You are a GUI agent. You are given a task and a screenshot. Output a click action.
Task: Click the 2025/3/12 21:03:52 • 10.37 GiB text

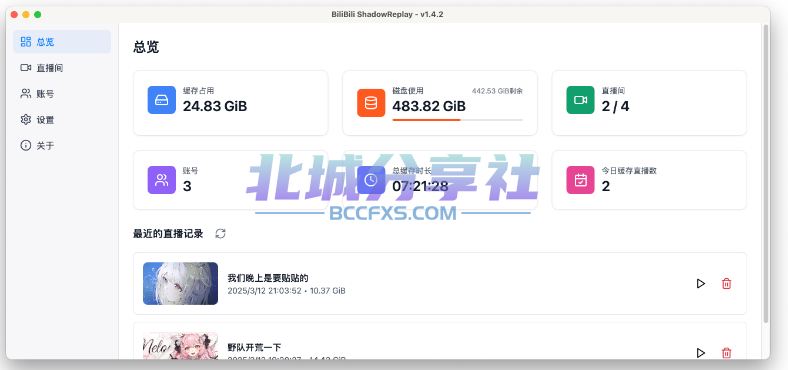coord(286,291)
